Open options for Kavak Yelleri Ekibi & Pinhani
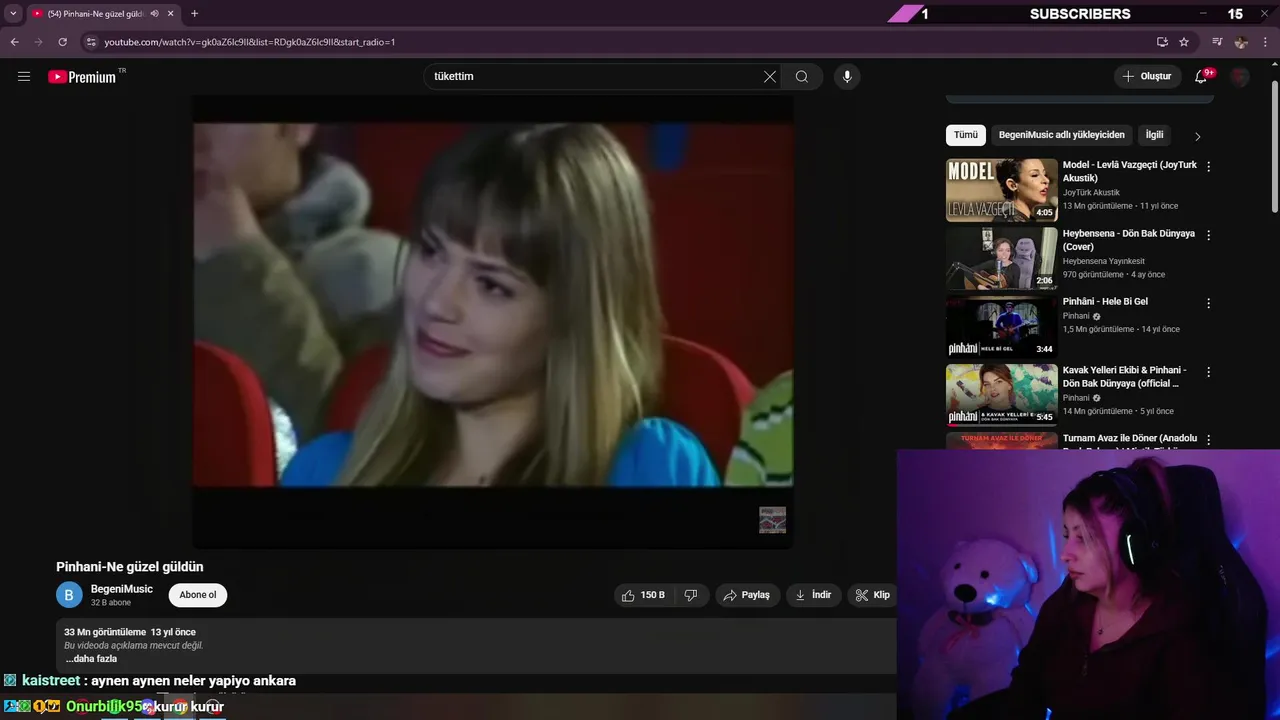Screen dimensions: 1280x720 coord(1208,371)
